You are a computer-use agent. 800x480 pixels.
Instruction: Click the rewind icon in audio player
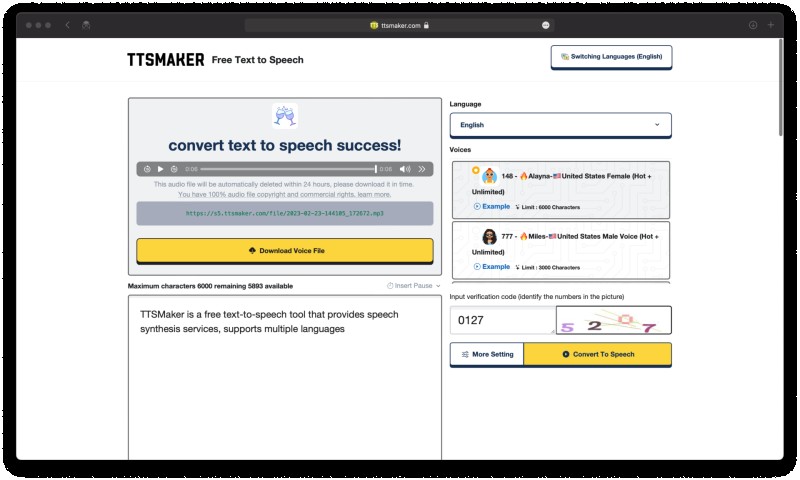(147, 169)
